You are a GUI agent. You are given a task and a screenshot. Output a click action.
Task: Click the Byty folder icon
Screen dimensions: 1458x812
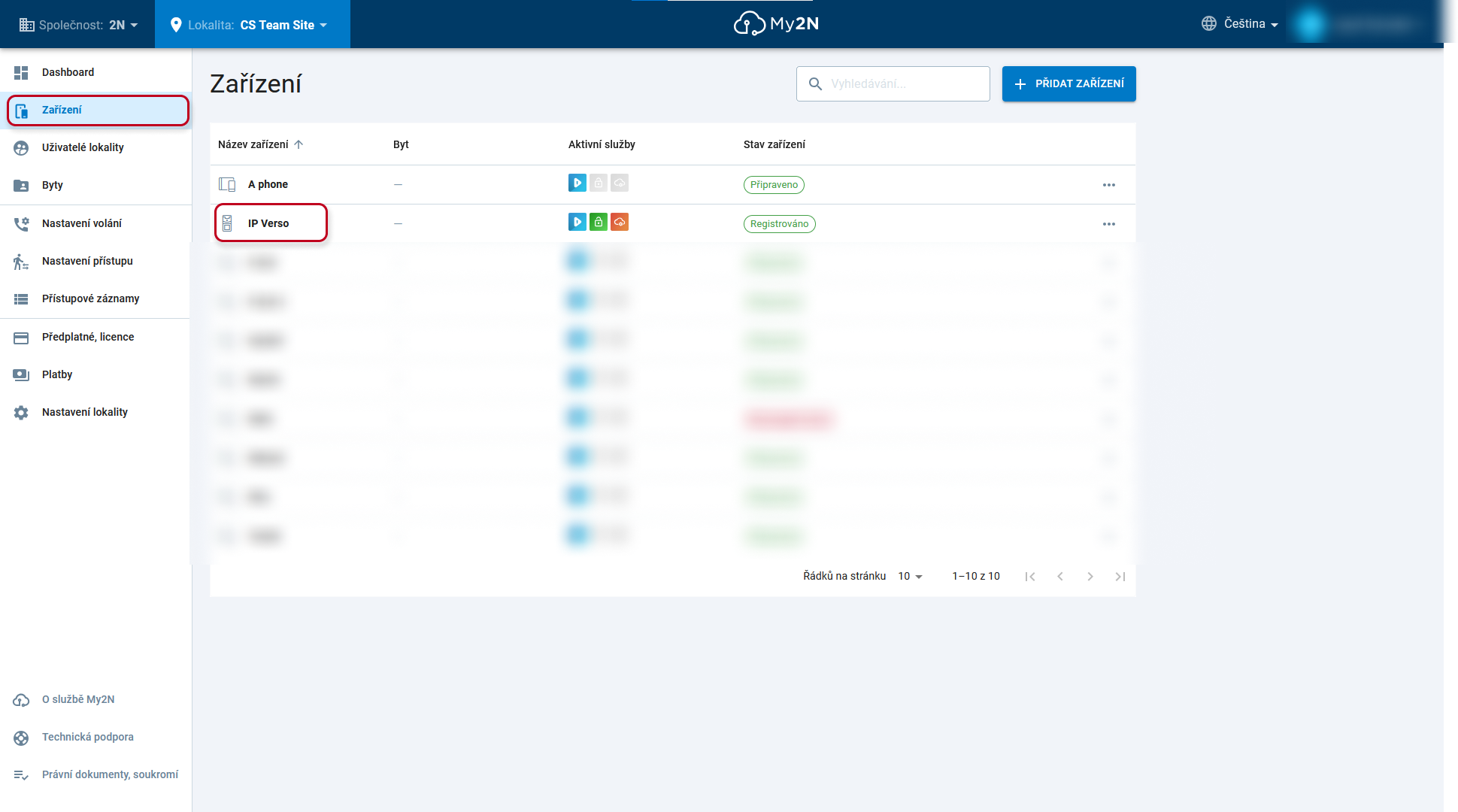(21, 186)
